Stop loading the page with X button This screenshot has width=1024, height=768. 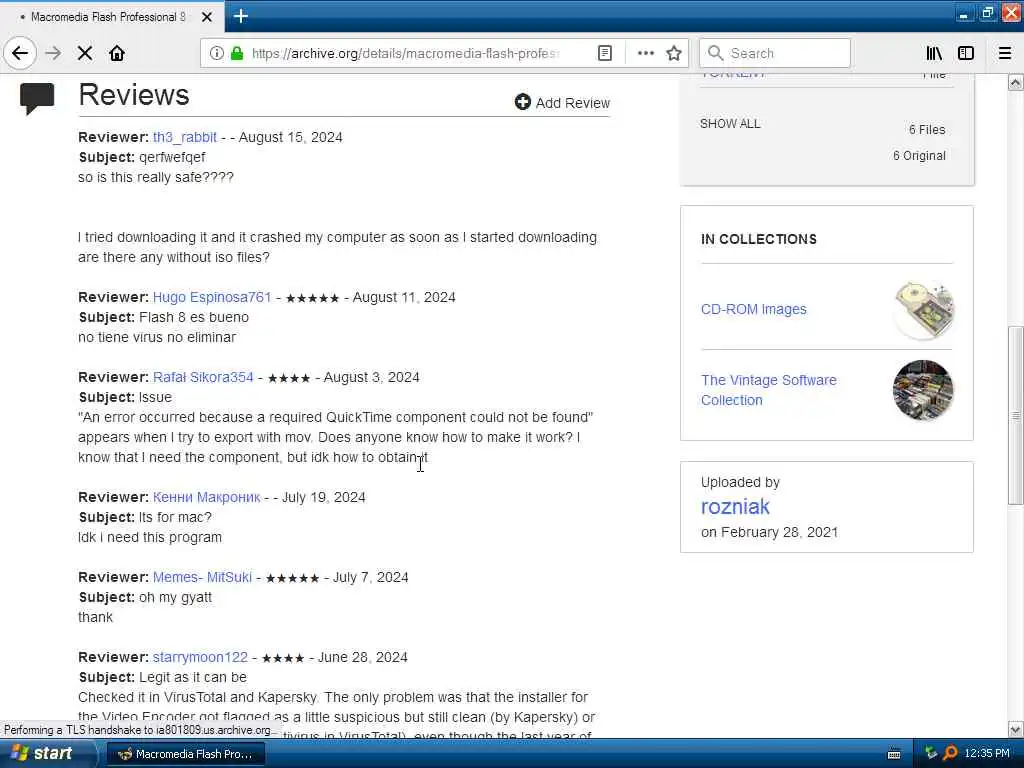point(85,53)
